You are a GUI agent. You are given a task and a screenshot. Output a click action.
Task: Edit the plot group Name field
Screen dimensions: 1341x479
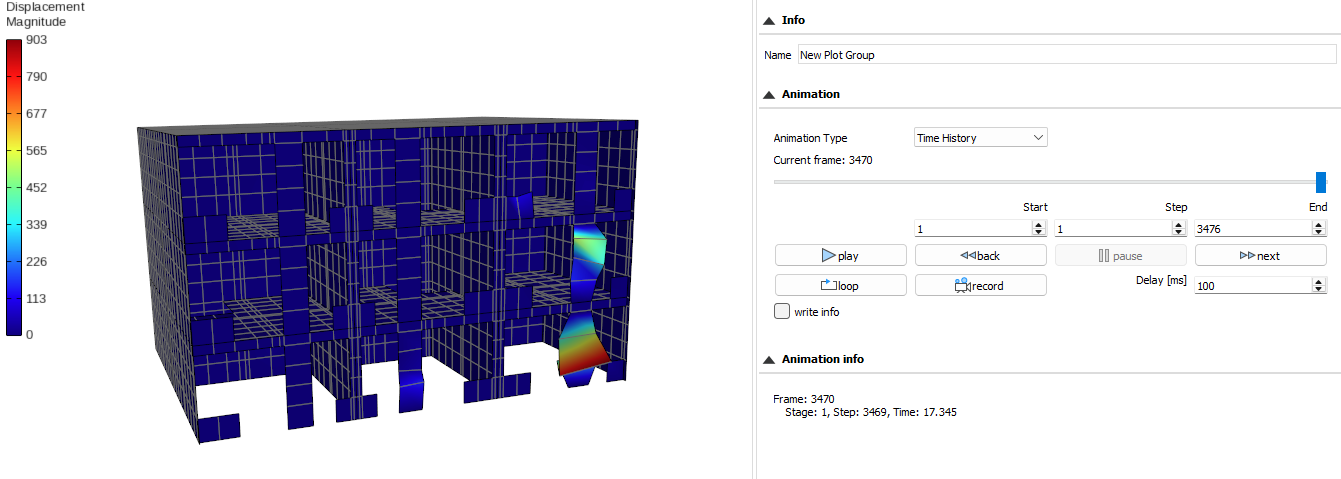click(x=1067, y=55)
